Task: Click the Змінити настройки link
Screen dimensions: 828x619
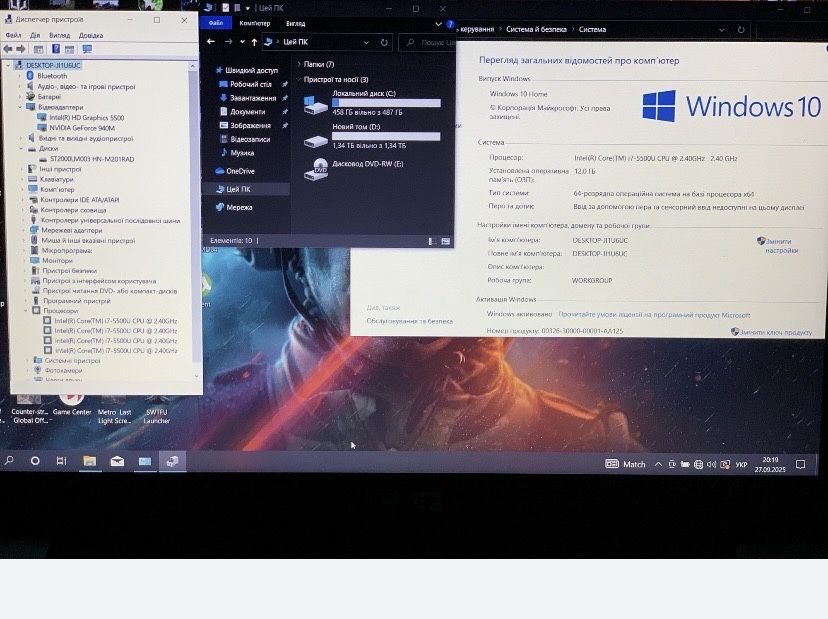Action: tap(782, 246)
